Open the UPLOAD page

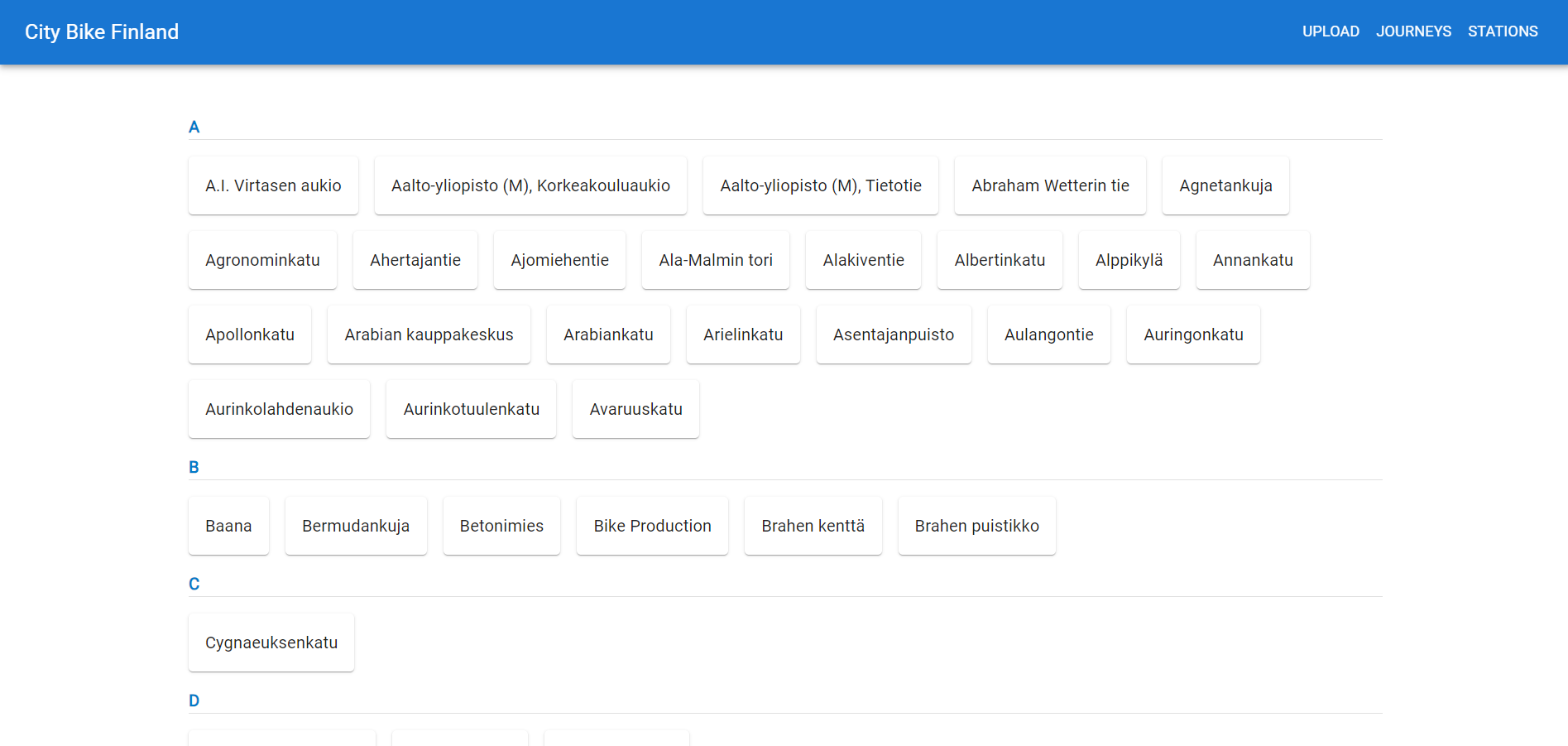click(1331, 31)
